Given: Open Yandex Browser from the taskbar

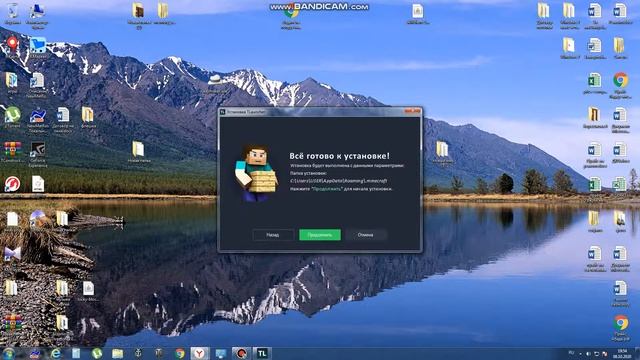Looking at the screenshot, I should pos(199,353).
